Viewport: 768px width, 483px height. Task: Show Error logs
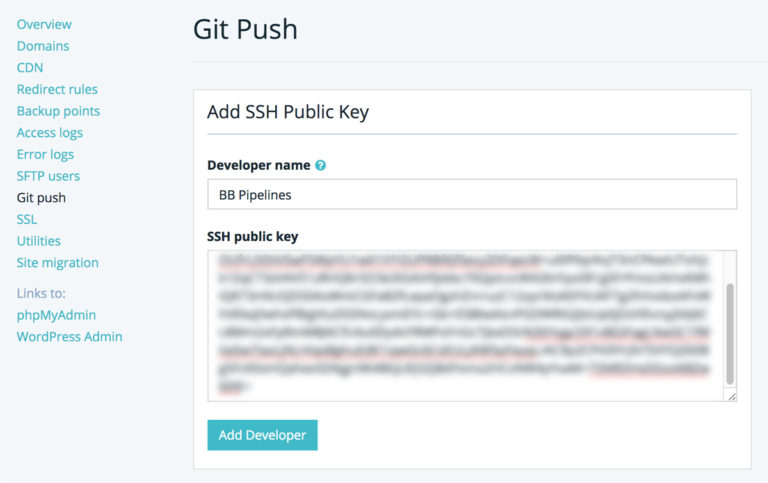click(x=45, y=154)
